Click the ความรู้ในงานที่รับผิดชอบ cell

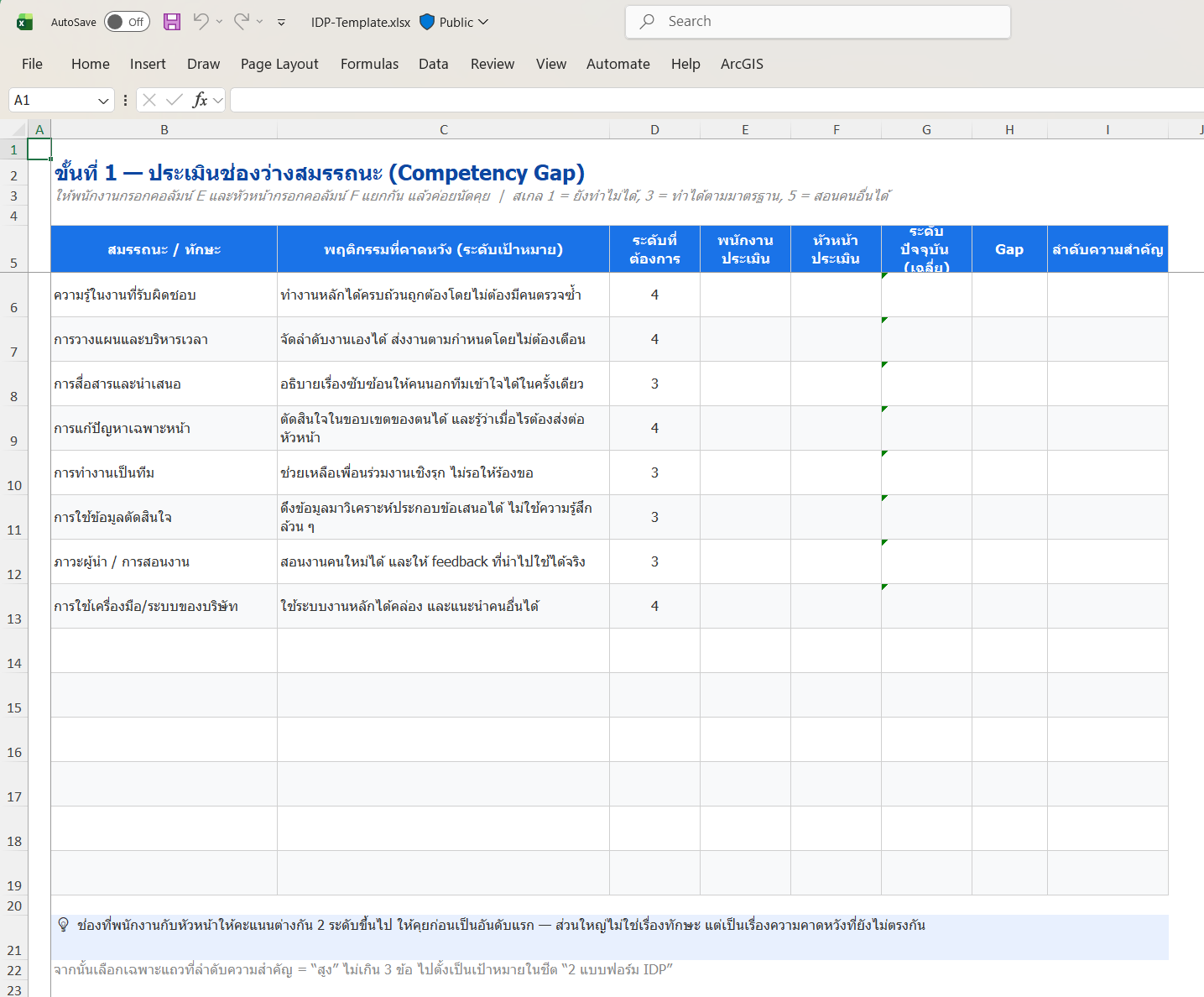pyautogui.click(x=164, y=295)
